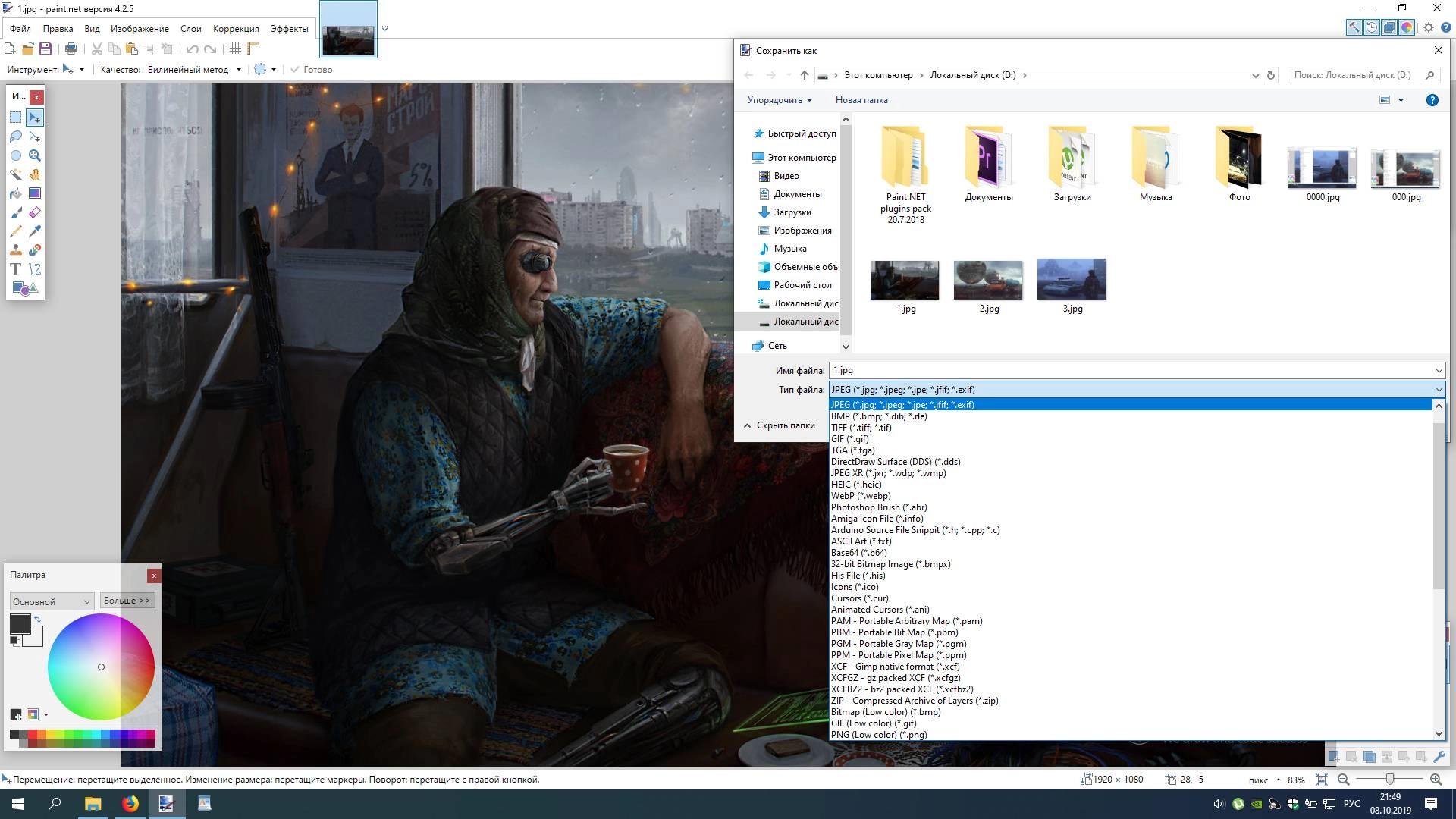The width and height of the screenshot is (1456, 819).
Task: Select the Ellipse Select tool
Action: click(x=16, y=155)
